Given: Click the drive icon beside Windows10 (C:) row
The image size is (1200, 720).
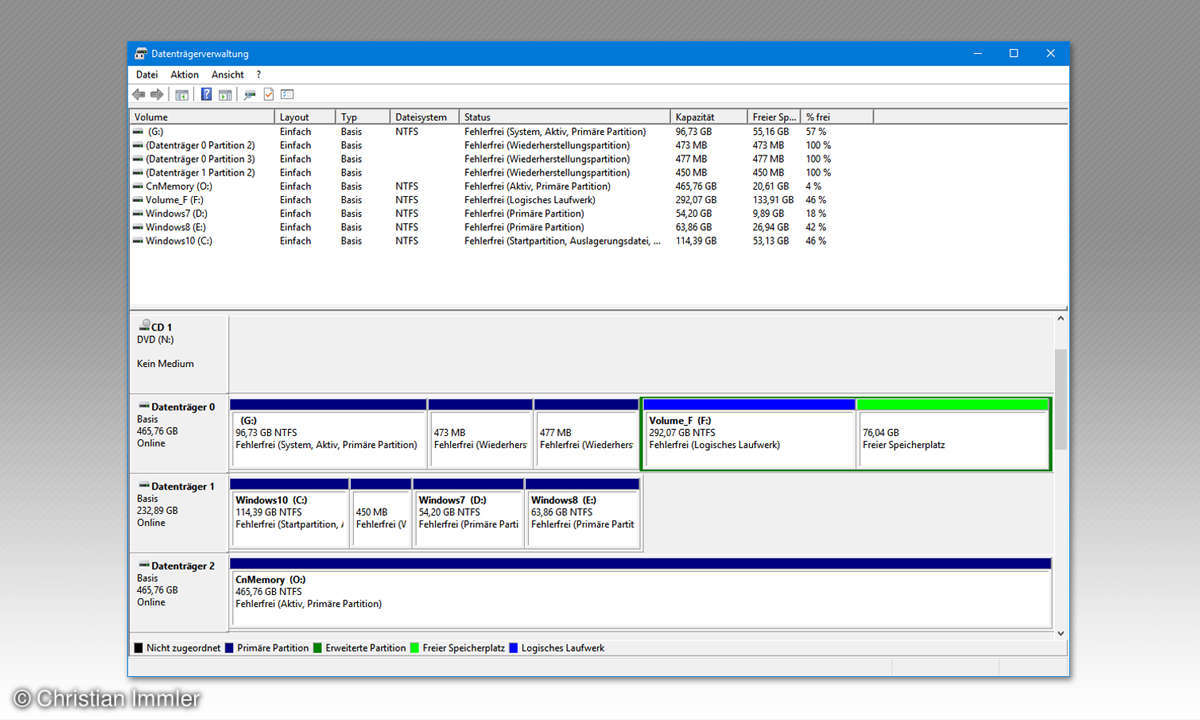Looking at the screenshot, I should click(138, 241).
